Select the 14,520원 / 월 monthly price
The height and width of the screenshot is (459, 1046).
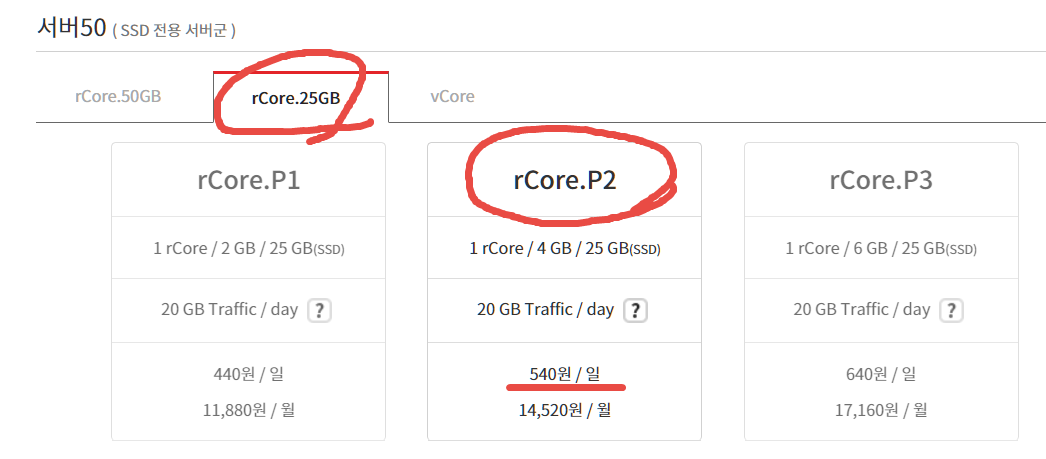click(564, 408)
